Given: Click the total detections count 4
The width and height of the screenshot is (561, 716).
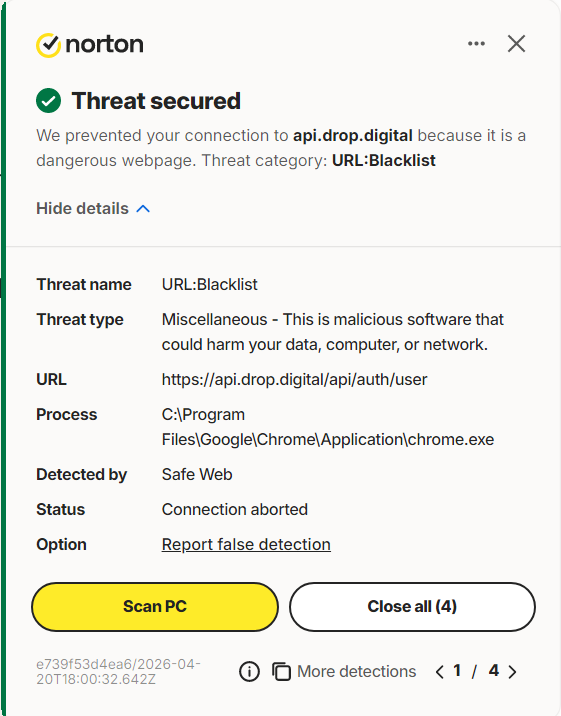Looking at the screenshot, I should [493, 671].
